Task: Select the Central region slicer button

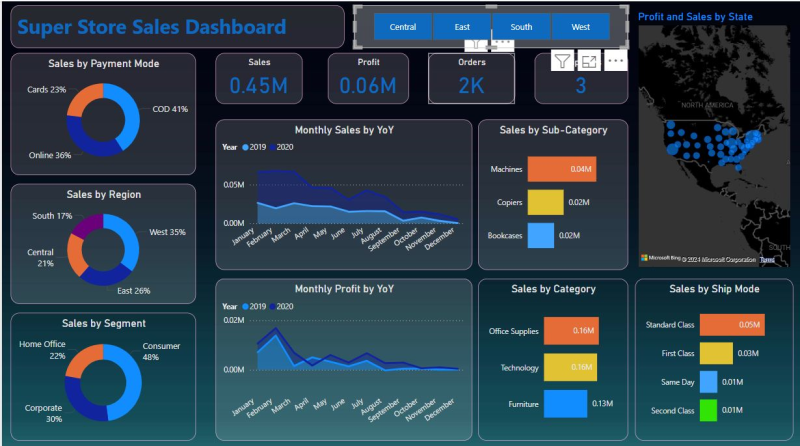Action: pyautogui.click(x=403, y=27)
